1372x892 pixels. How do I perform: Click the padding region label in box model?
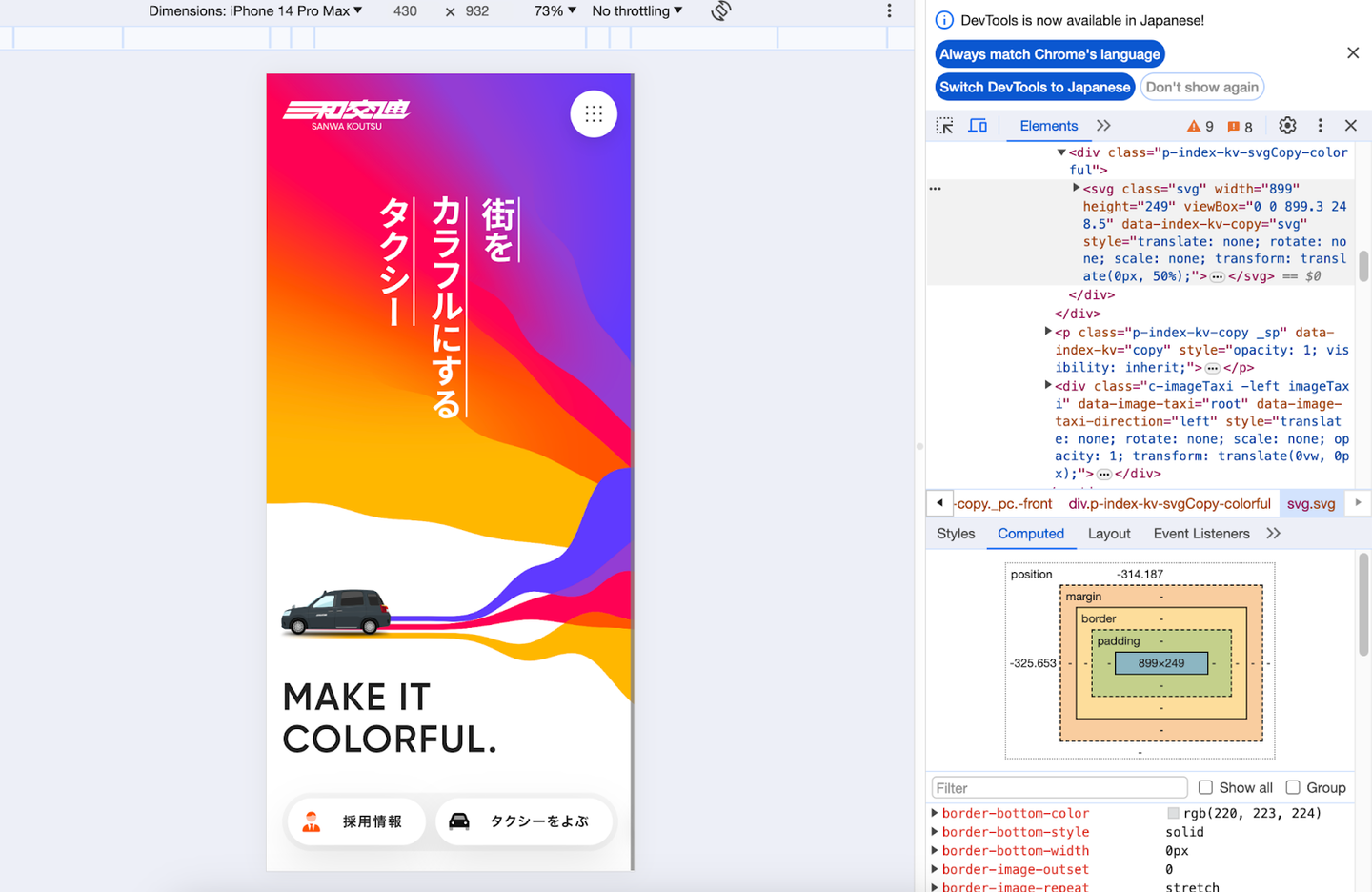pyautogui.click(x=1119, y=641)
